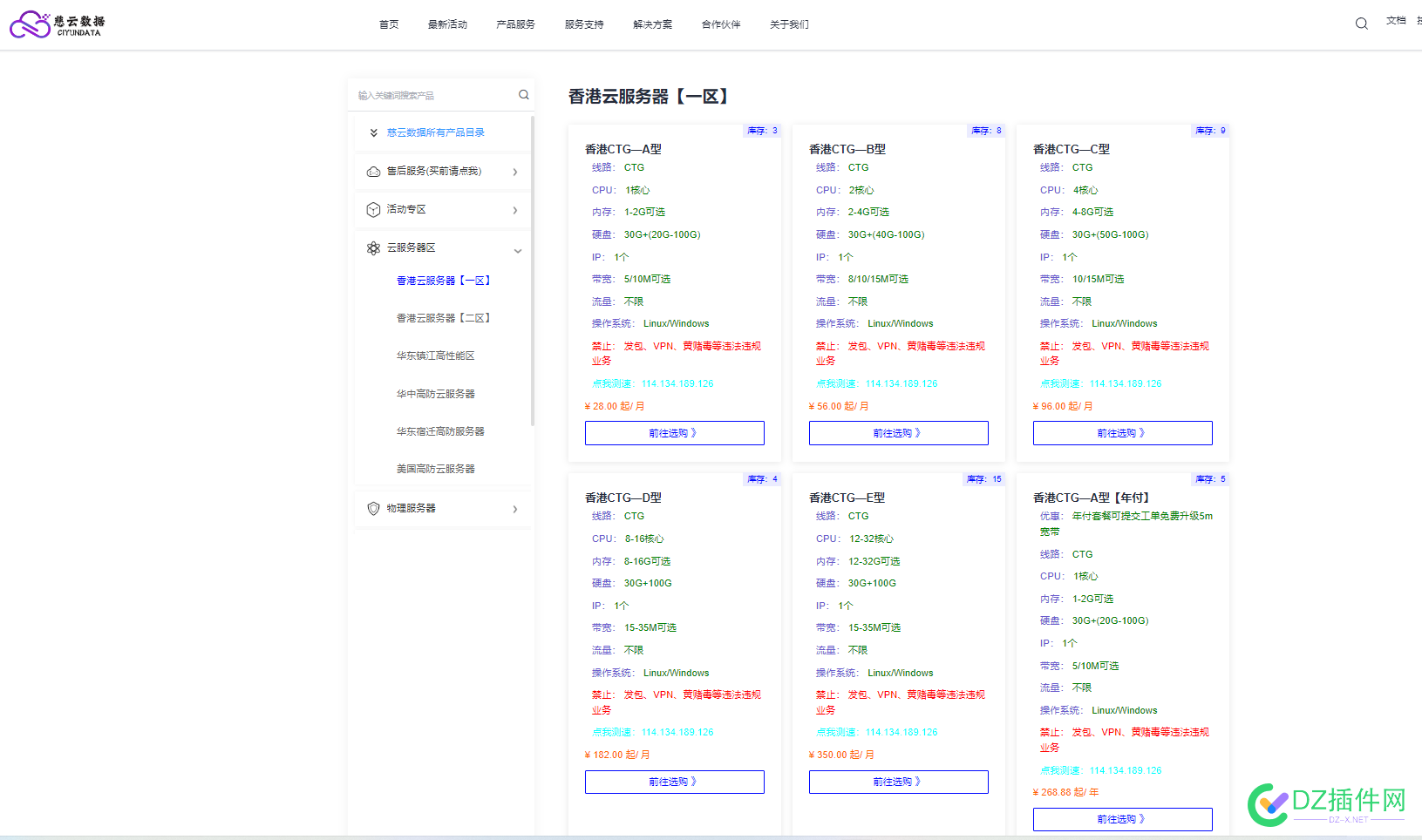Image resolution: width=1422 pixels, height=840 pixels.
Task: Expand the 活动专区 chevron
Action: (515, 210)
